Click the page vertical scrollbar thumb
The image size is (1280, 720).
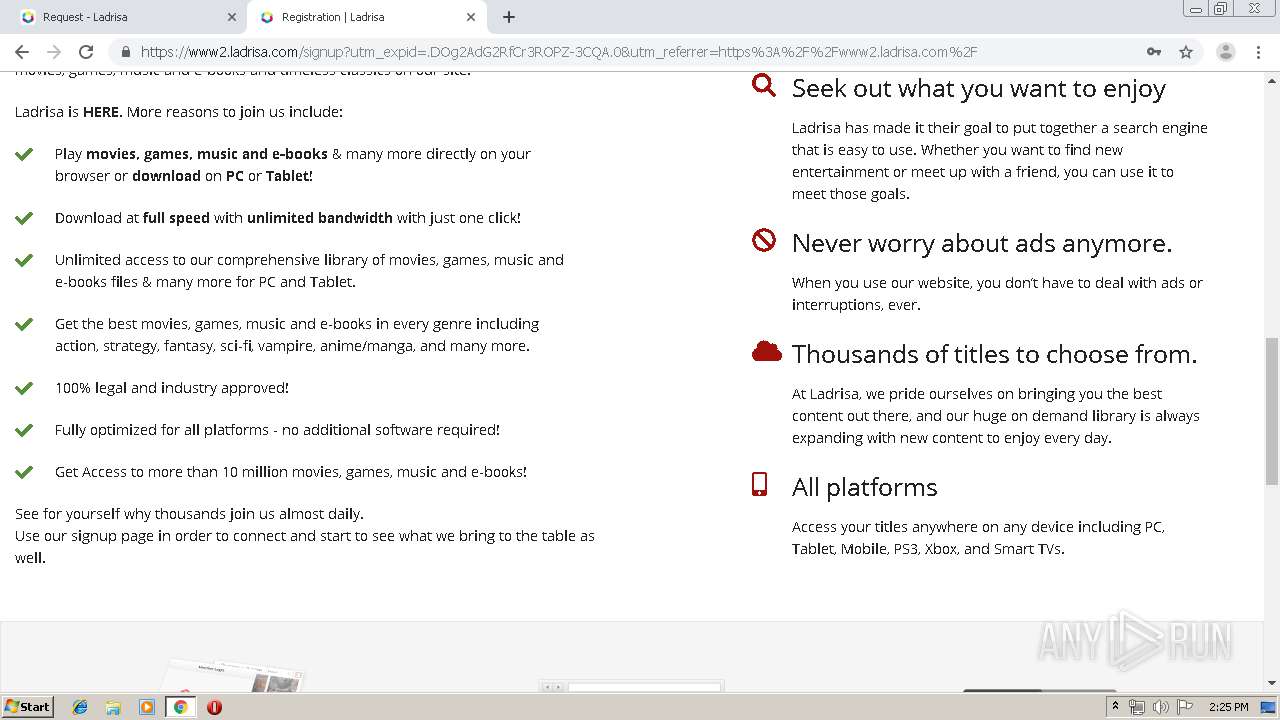(1272, 411)
